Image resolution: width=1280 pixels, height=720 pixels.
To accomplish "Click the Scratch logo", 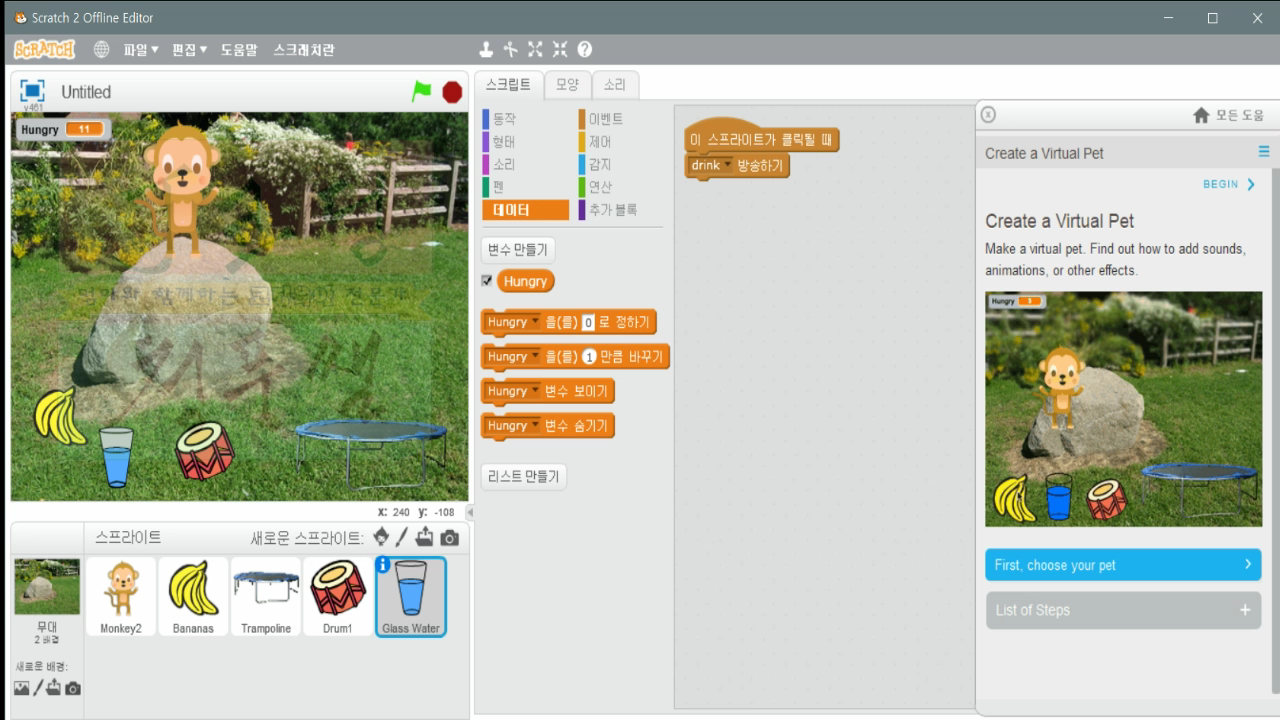I will click(x=45, y=49).
